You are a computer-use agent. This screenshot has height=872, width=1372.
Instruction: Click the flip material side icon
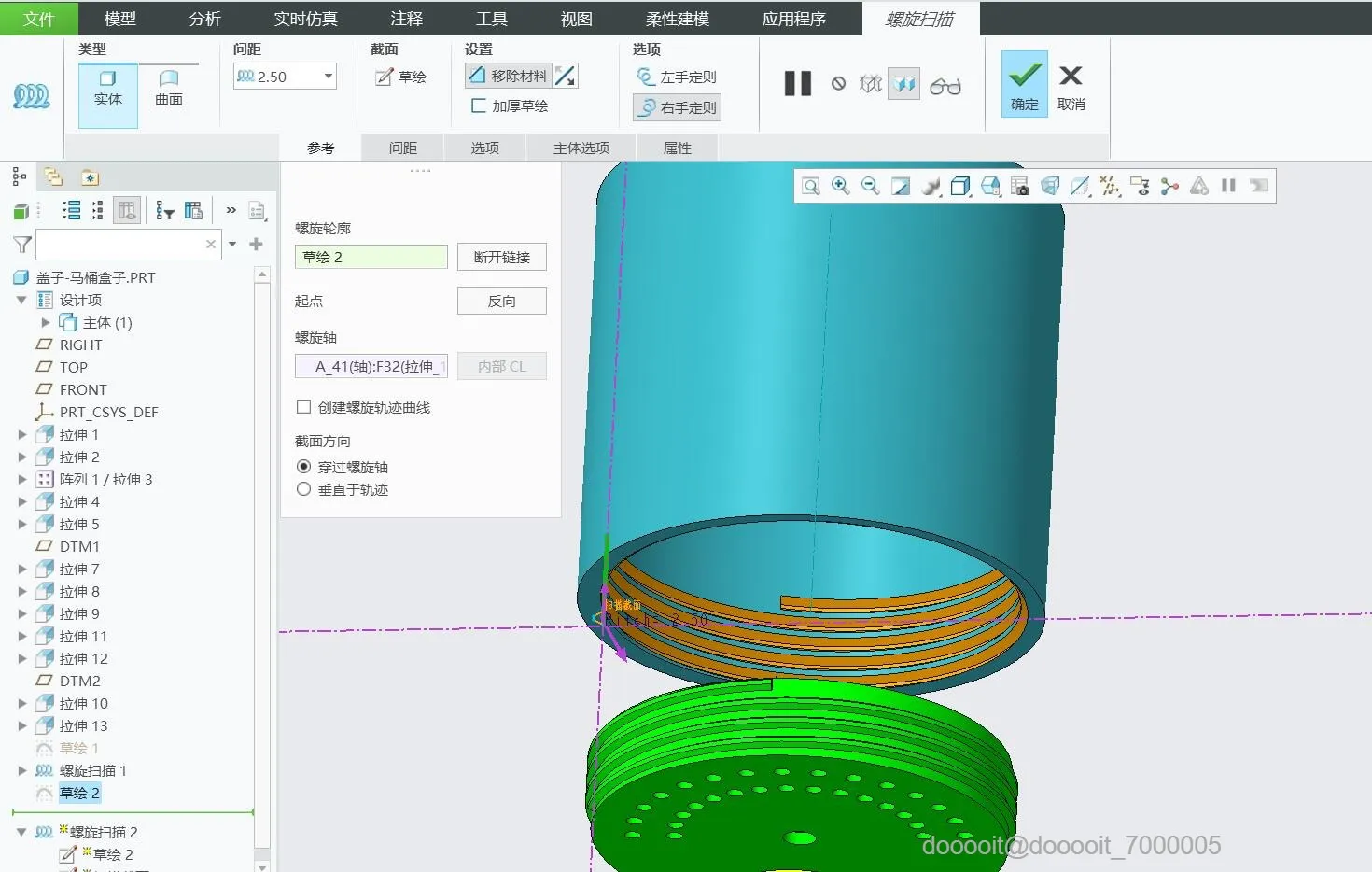pyautogui.click(x=566, y=77)
